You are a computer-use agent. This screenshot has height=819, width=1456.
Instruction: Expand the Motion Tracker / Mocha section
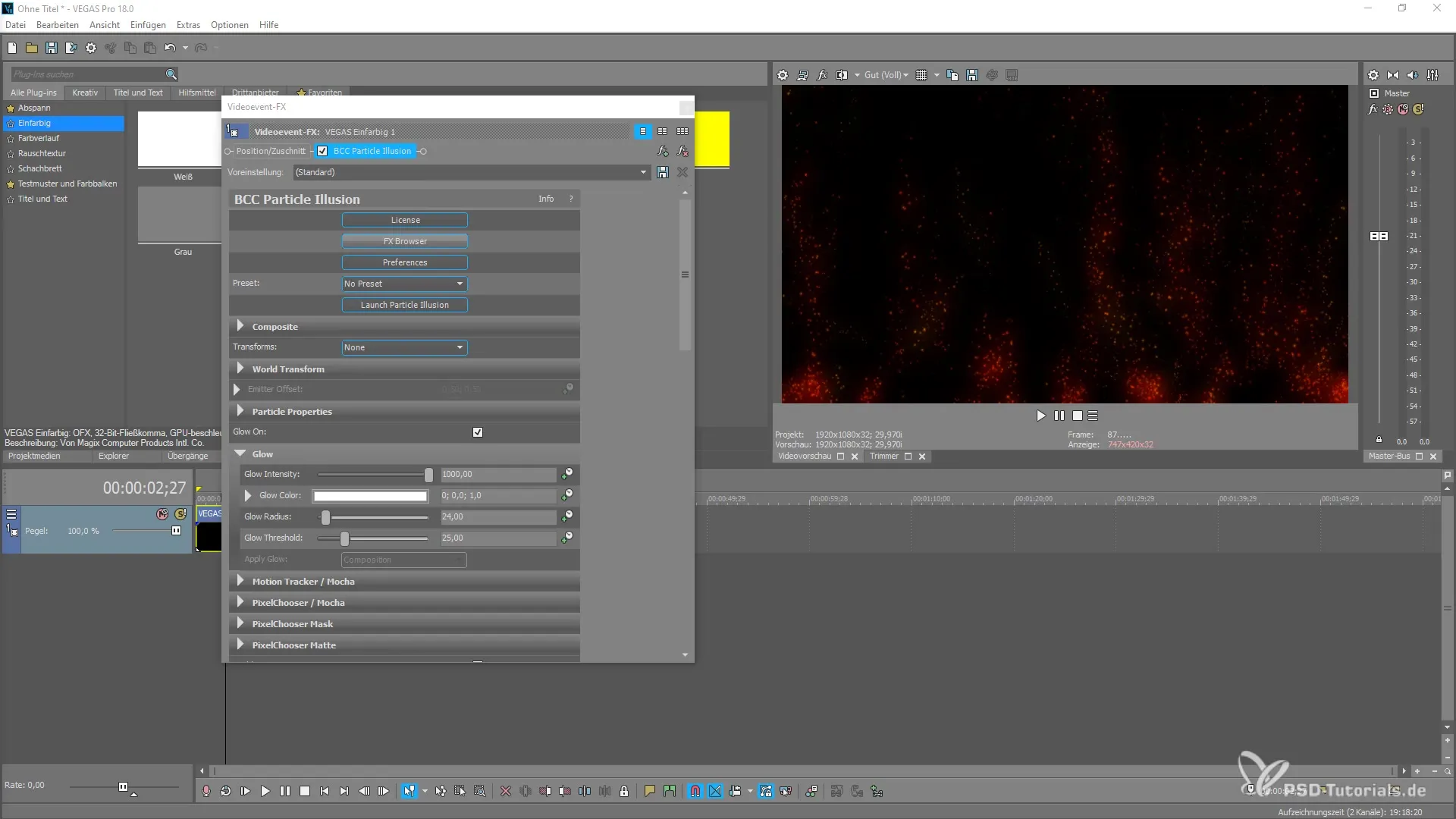240,581
